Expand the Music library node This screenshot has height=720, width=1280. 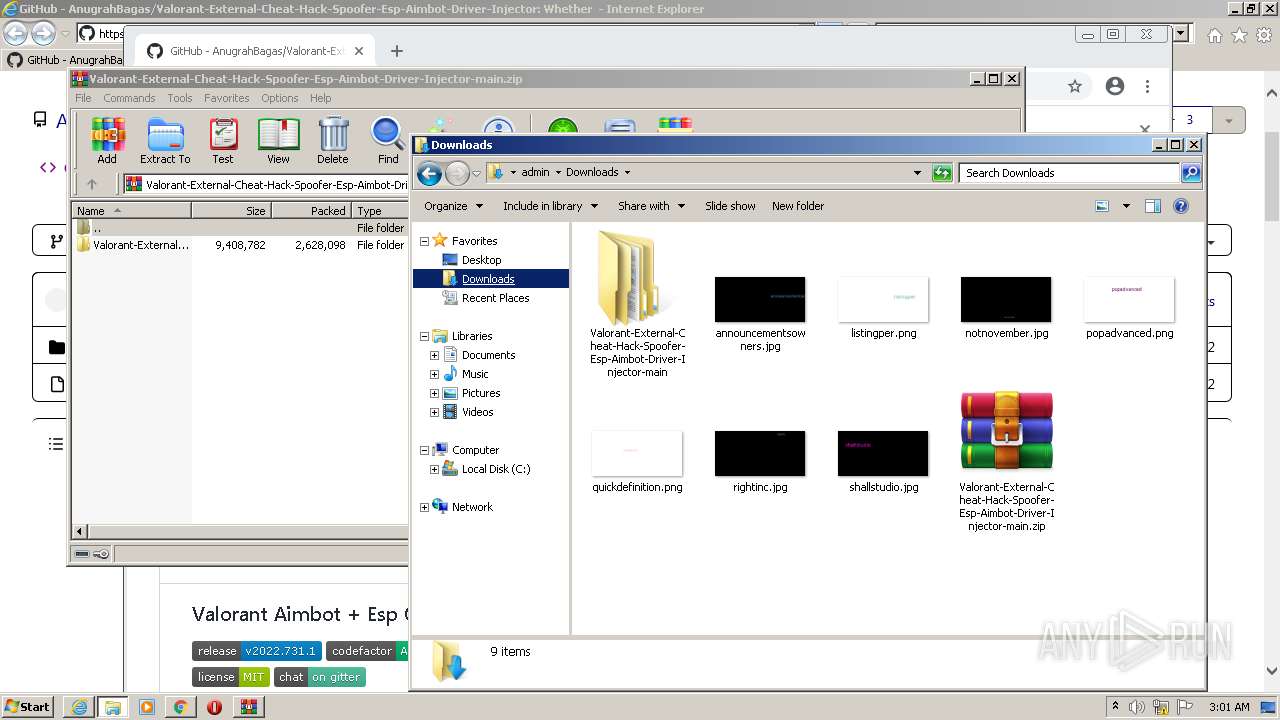[434, 374]
